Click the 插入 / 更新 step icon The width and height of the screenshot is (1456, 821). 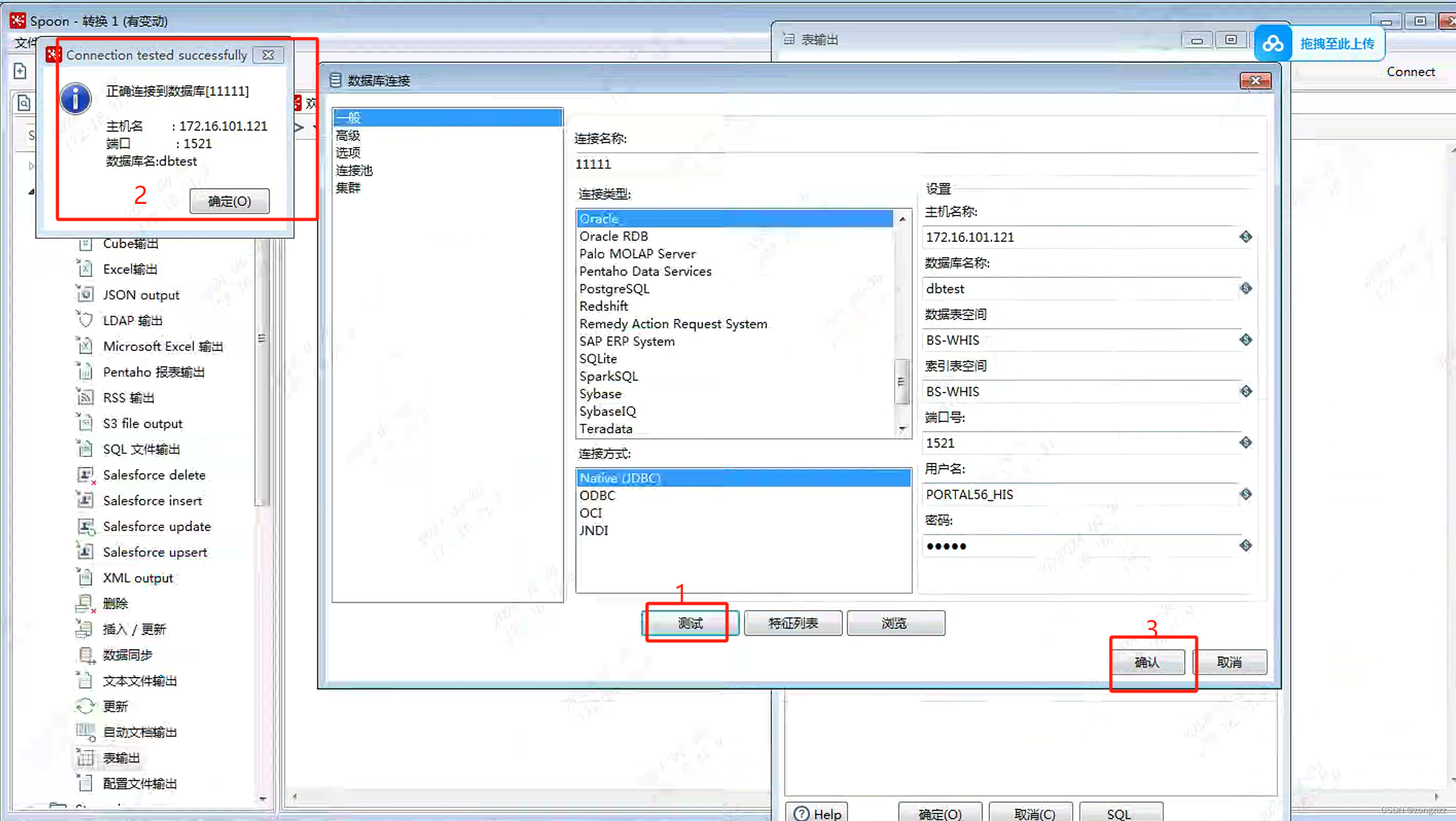[x=85, y=629]
